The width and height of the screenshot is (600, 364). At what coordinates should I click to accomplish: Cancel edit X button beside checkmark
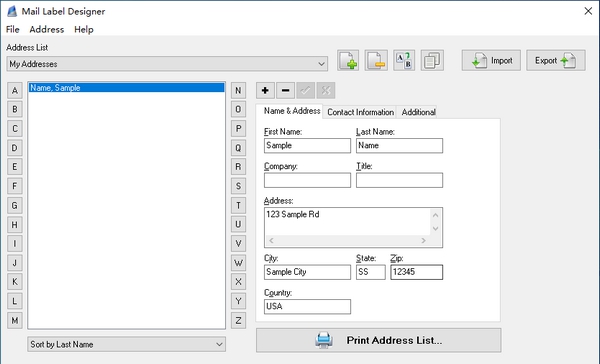(x=326, y=91)
